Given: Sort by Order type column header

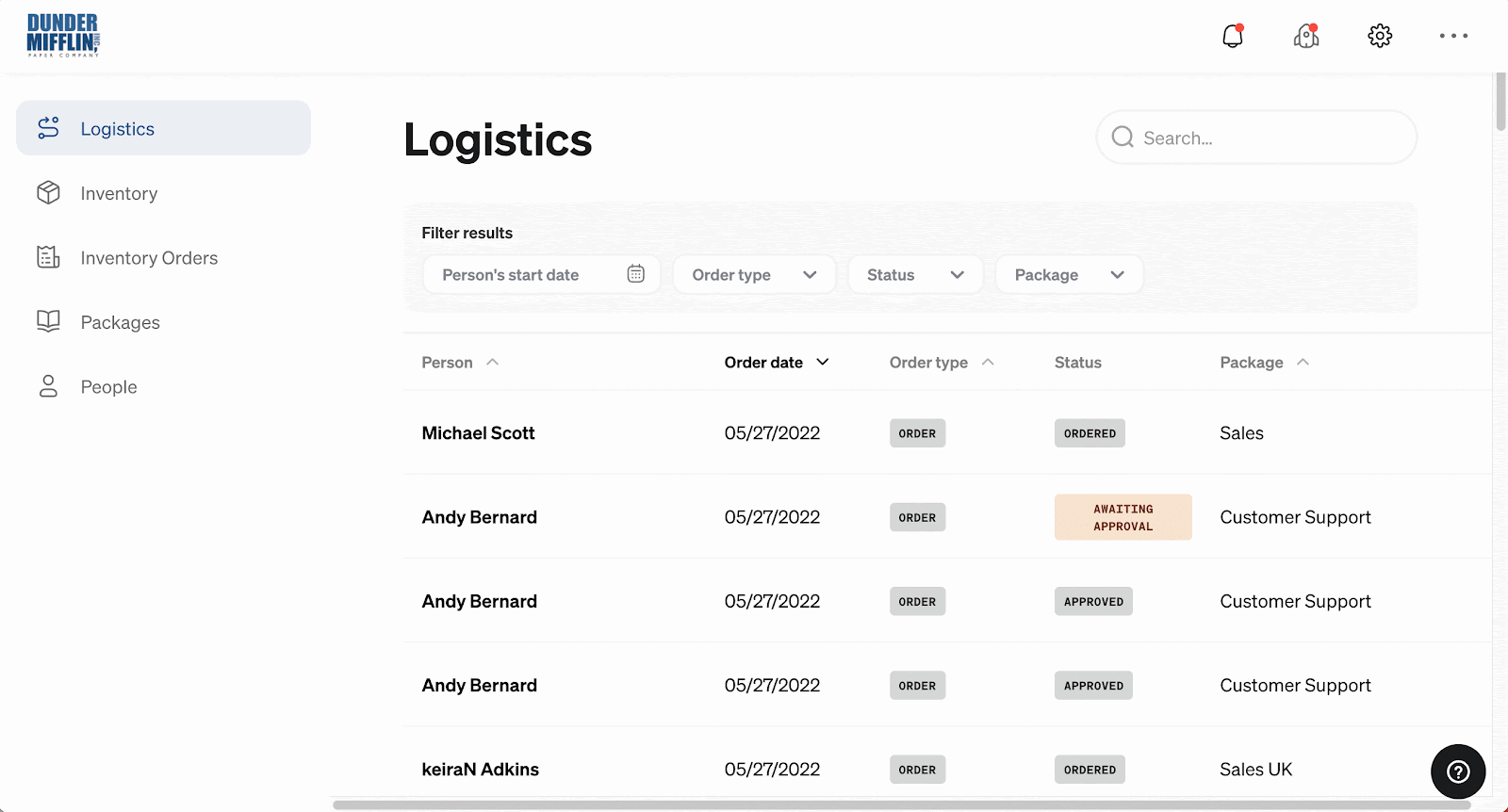Looking at the screenshot, I should pos(942,363).
